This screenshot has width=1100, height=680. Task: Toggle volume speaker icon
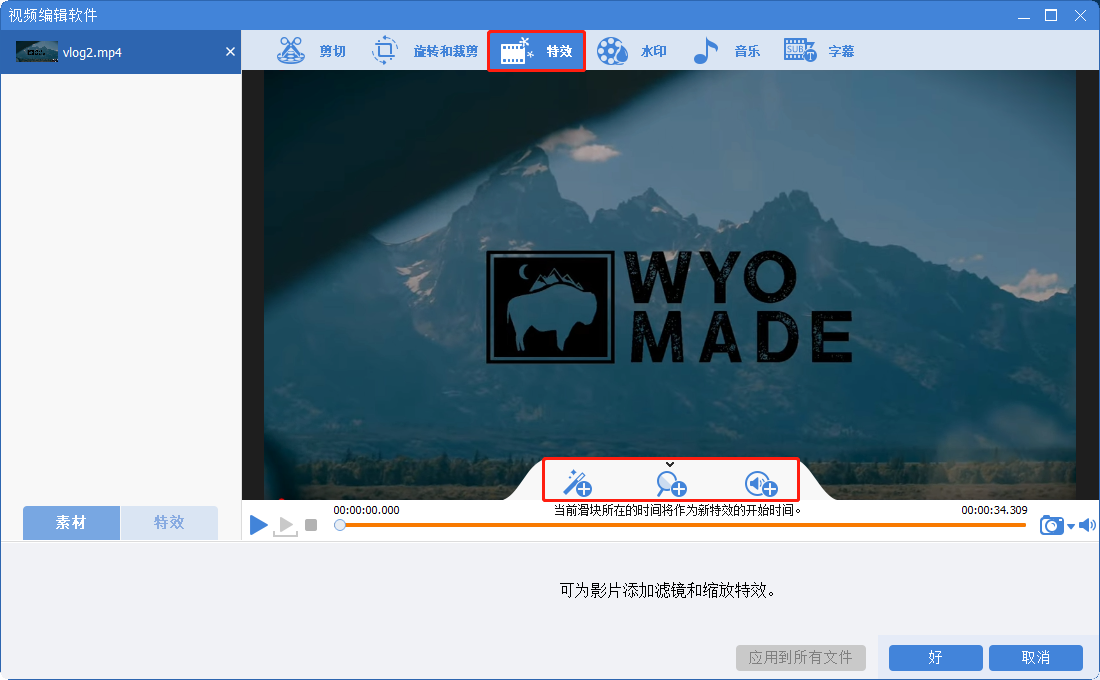point(1087,525)
